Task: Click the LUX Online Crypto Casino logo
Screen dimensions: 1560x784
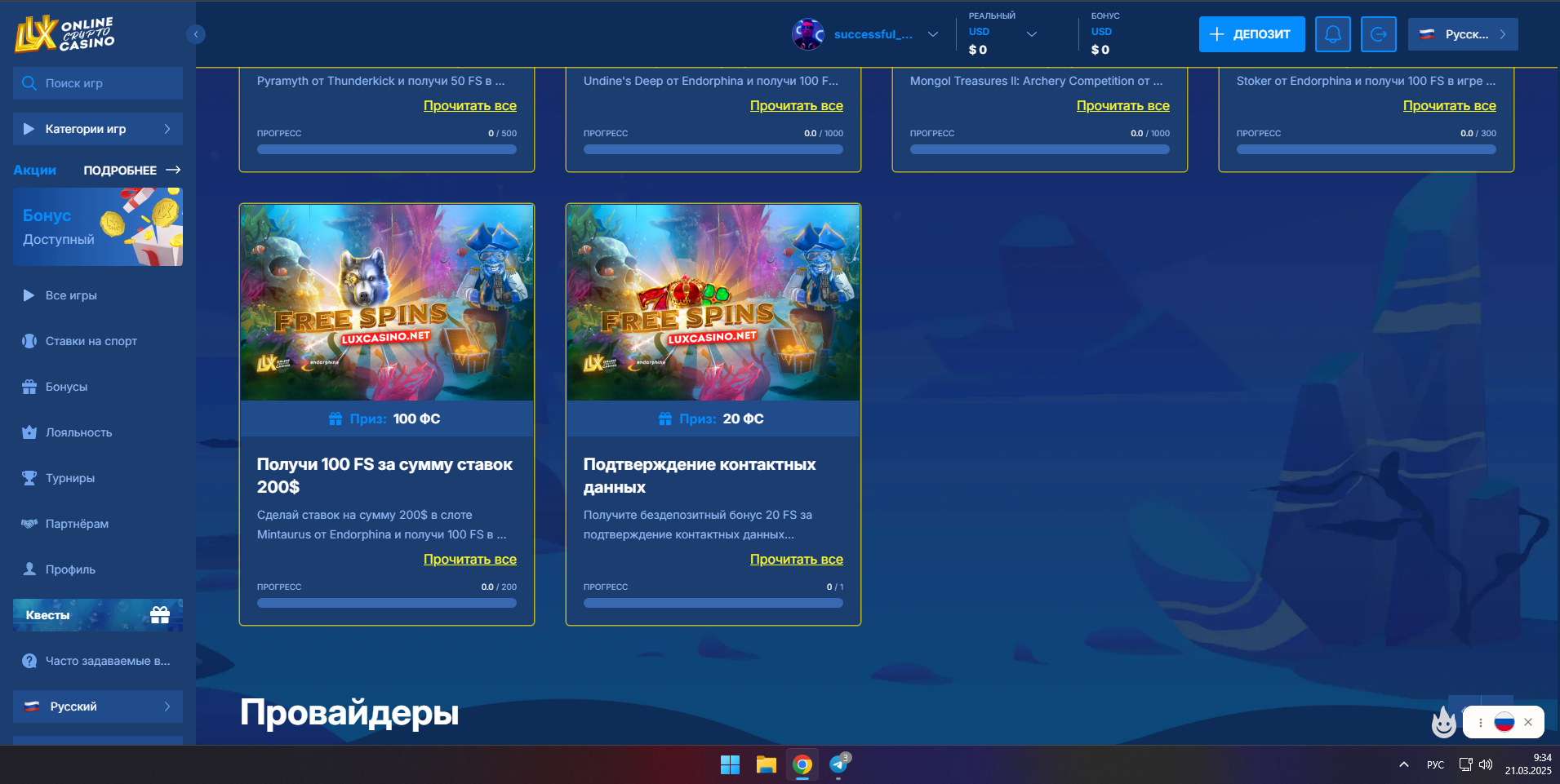Action: point(65,33)
